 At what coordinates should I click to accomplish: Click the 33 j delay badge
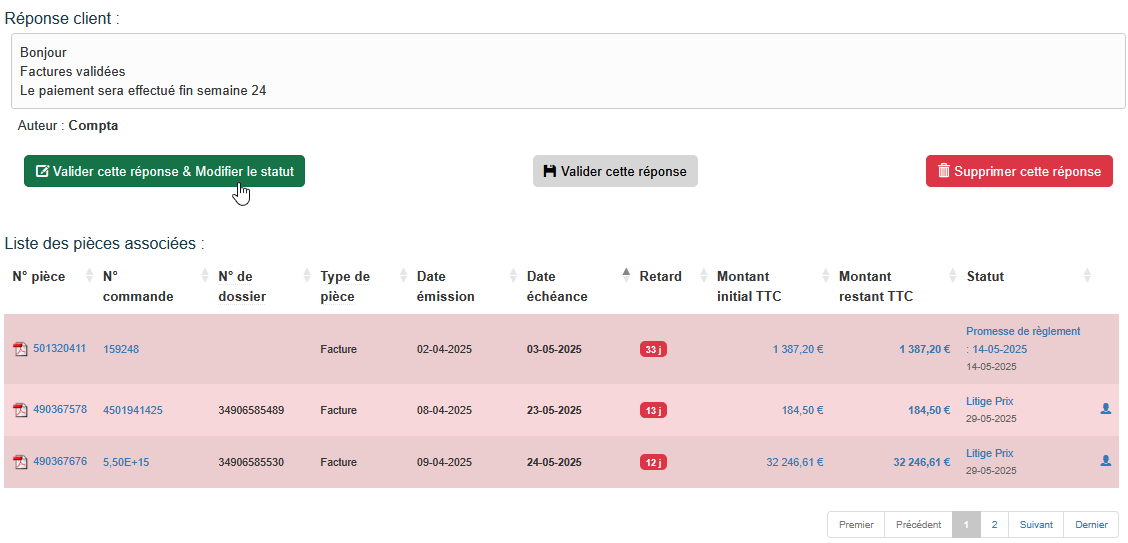coord(653,350)
